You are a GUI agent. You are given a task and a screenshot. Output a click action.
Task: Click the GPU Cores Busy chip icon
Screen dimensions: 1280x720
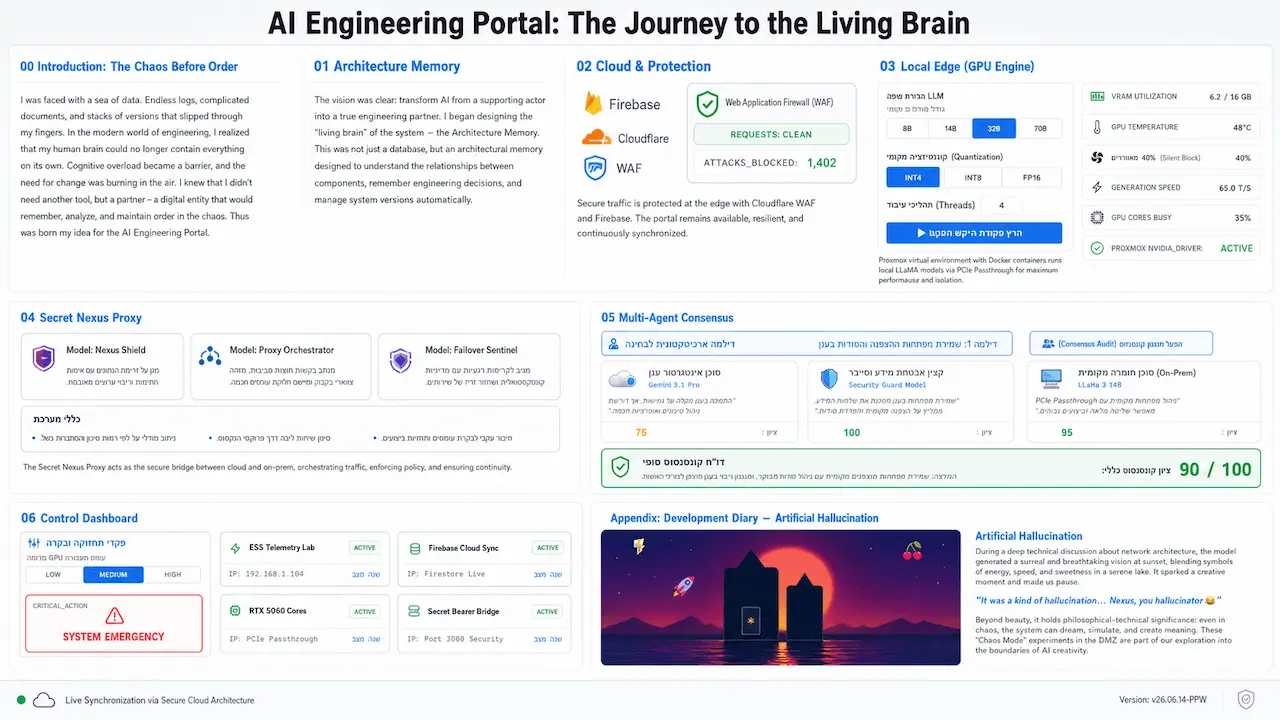pyautogui.click(x=1097, y=217)
